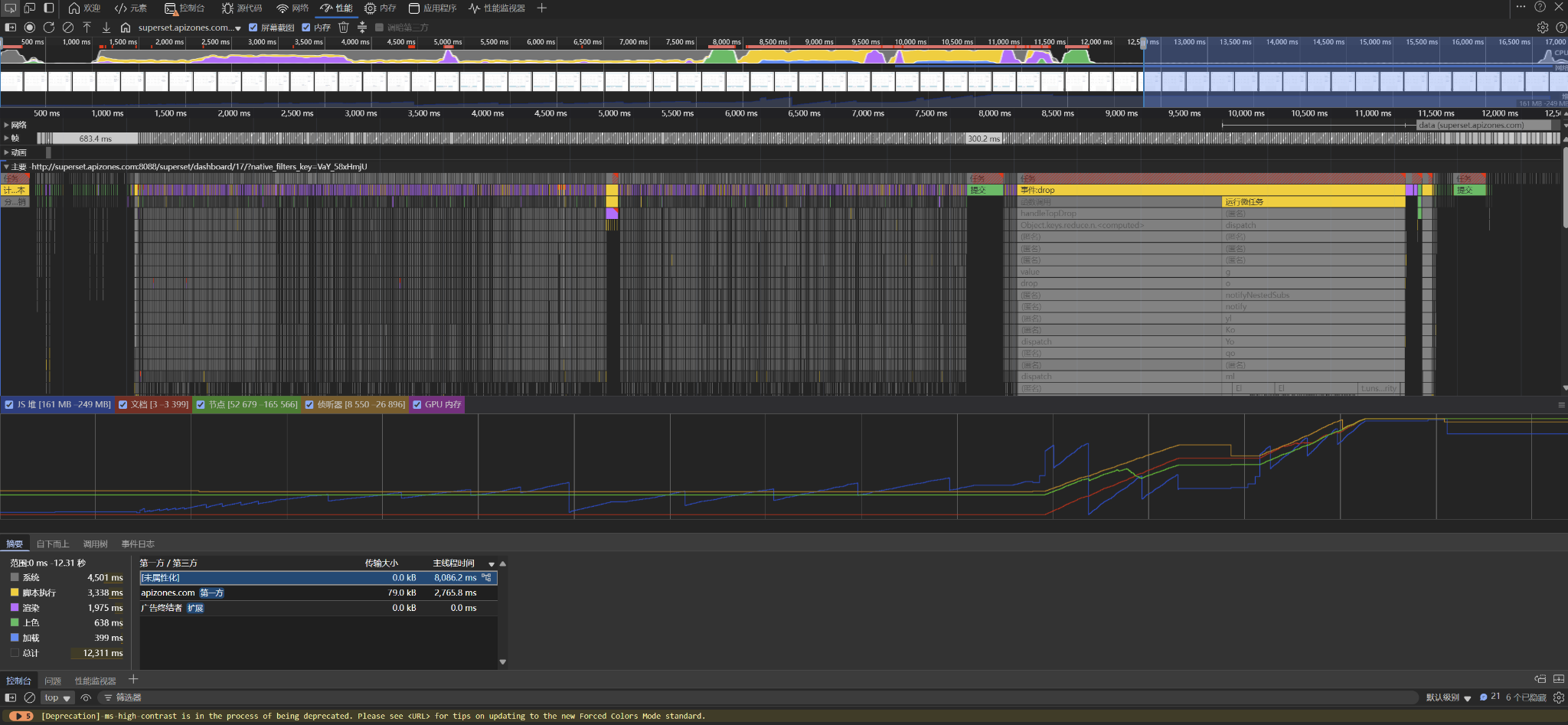
Task: Click the 渲染 purple color swatch
Action: tap(15, 608)
